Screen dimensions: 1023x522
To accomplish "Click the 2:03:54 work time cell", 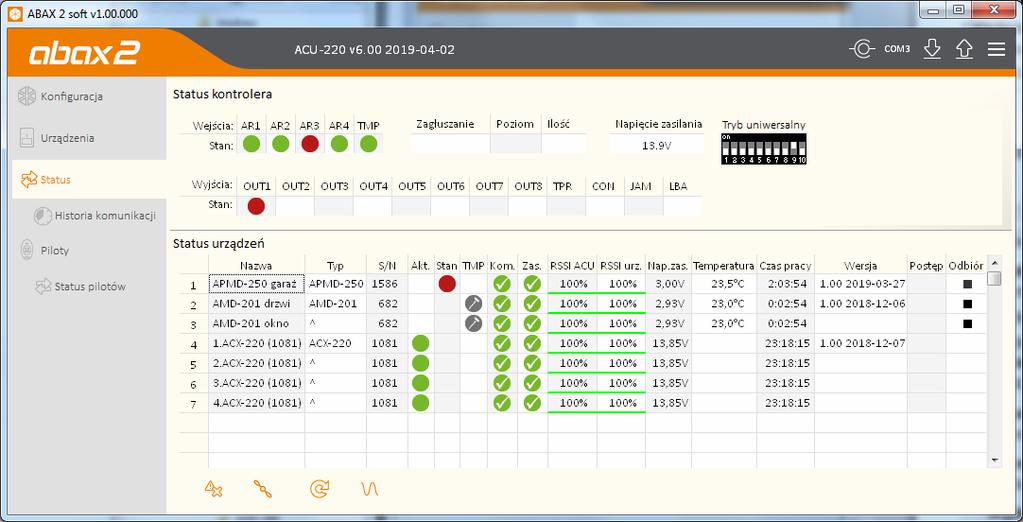I will coord(786,284).
